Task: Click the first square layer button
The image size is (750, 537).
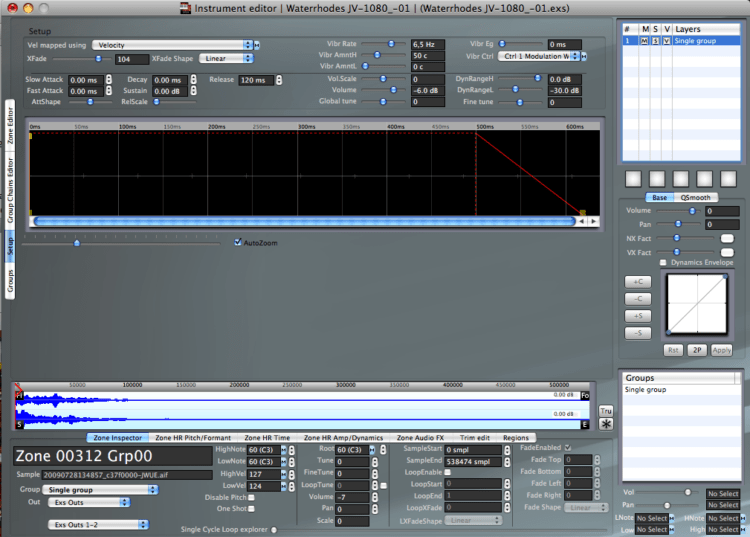Action: tap(633, 179)
